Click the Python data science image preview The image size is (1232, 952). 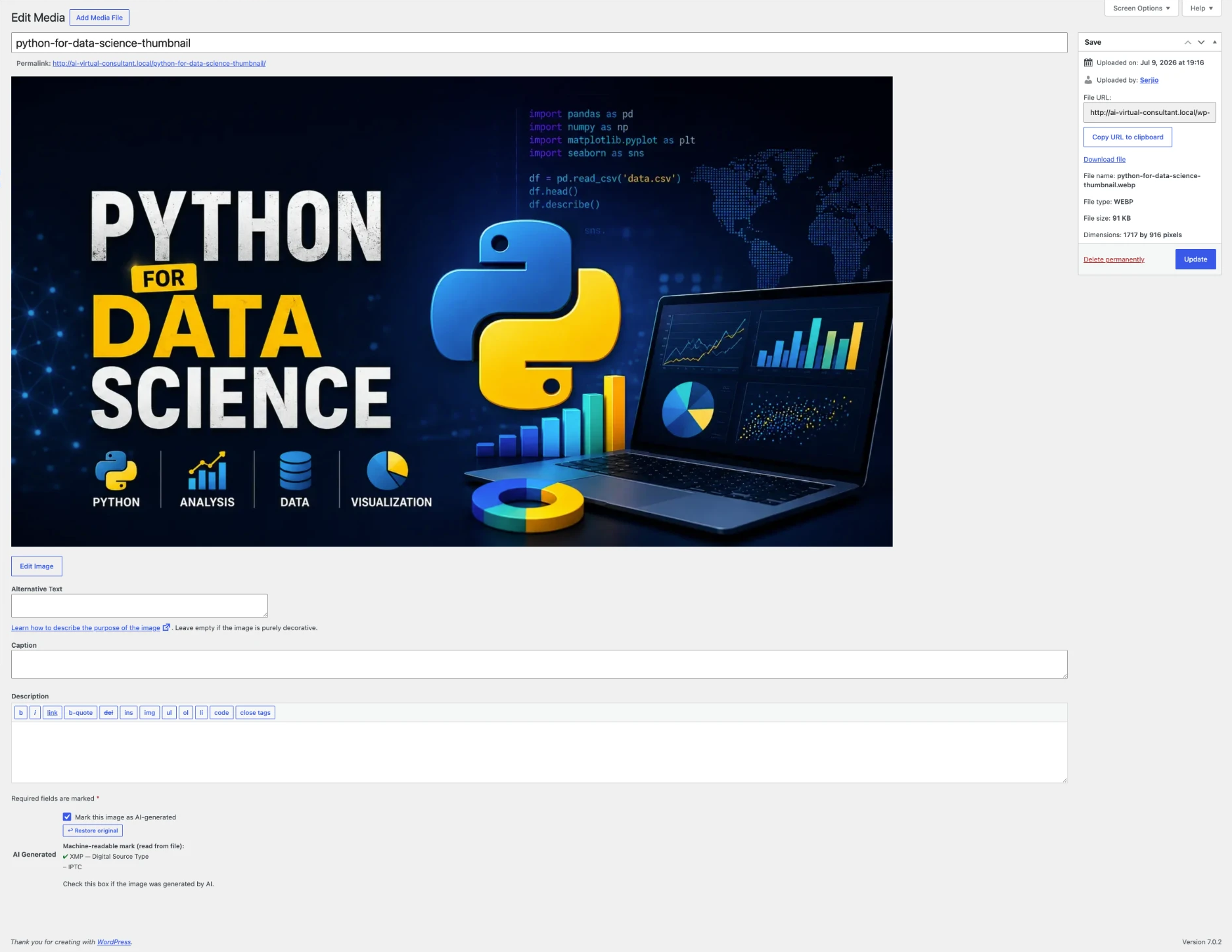coord(452,311)
